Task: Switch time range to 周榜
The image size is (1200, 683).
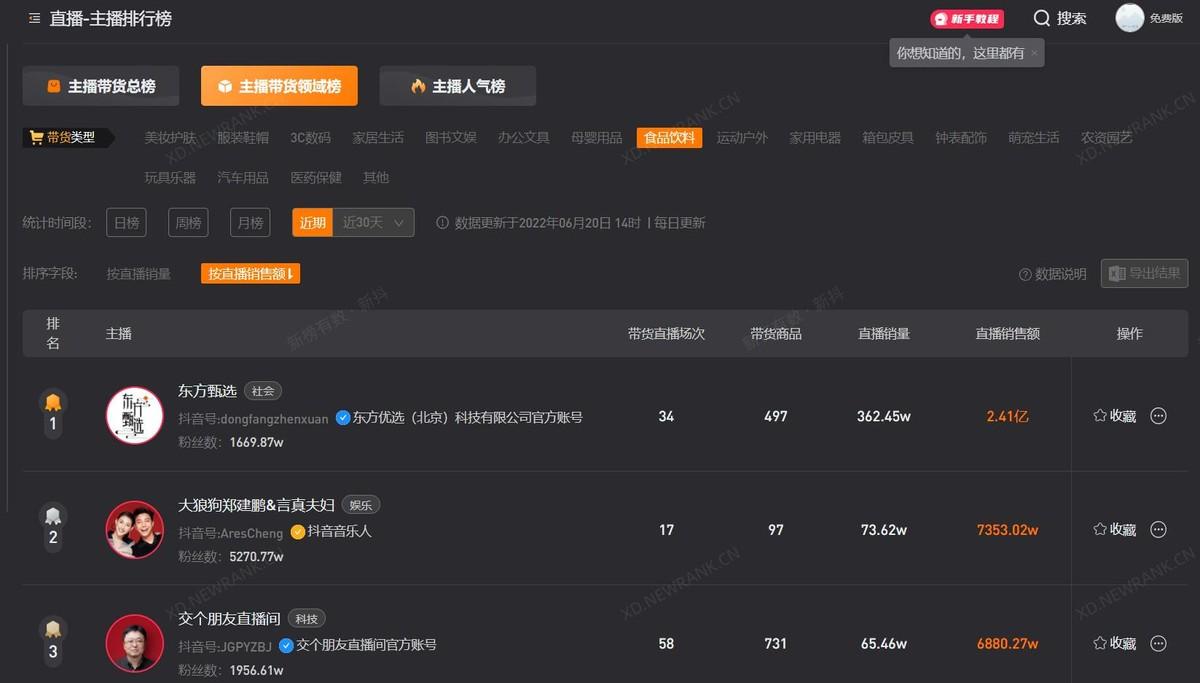Action: pyautogui.click(x=188, y=223)
